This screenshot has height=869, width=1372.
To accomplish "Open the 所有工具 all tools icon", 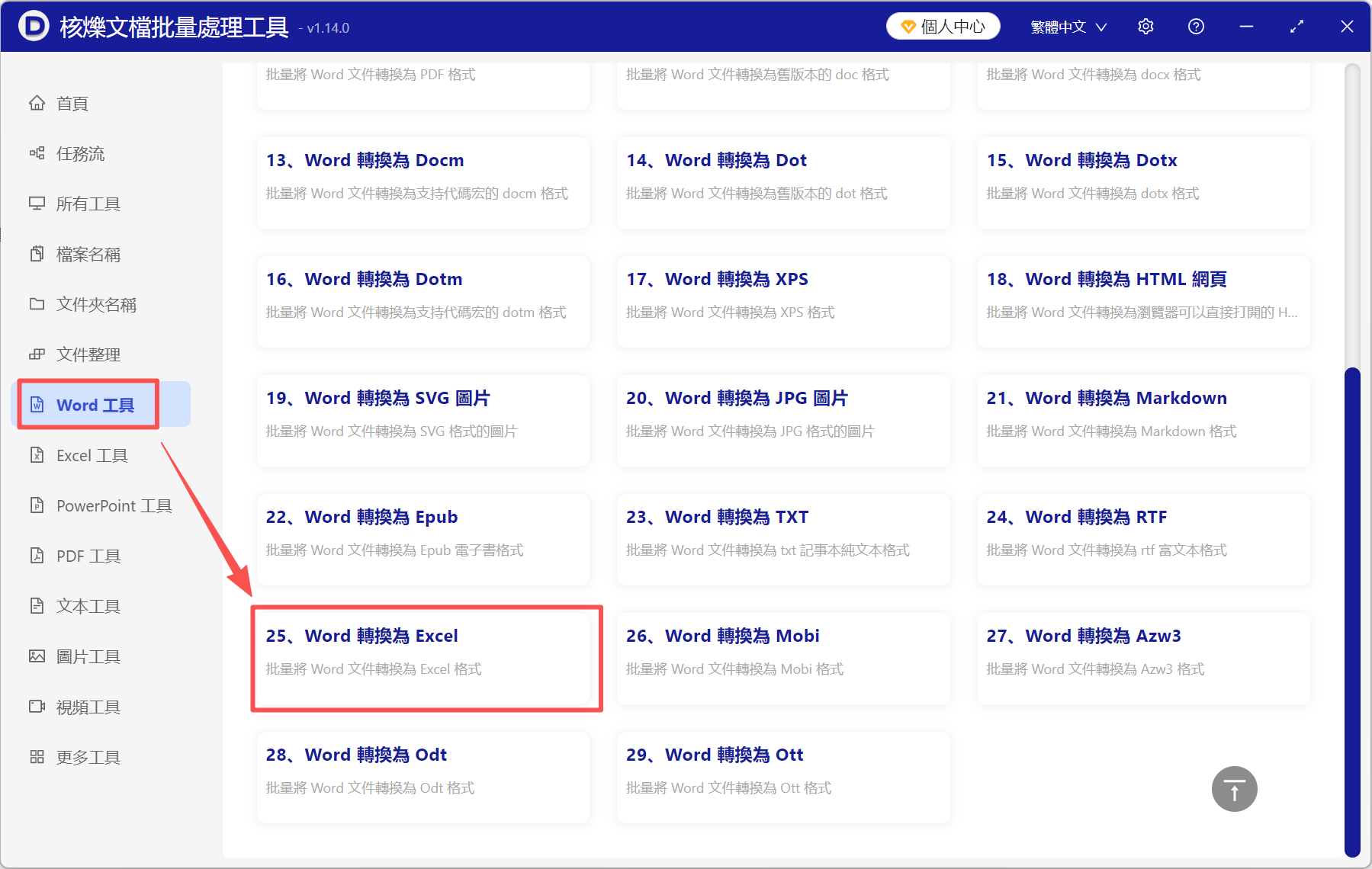I will point(37,204).
